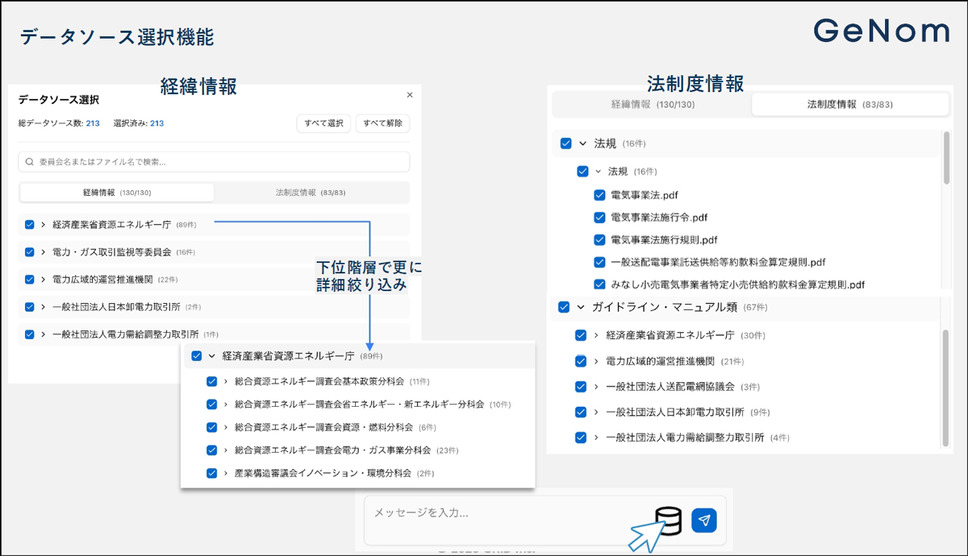Viewport: 968px width, 556px height.
Task: Toggle 電力・ガス取引監視等委員会 checkbox
Action: click(30, 252)
